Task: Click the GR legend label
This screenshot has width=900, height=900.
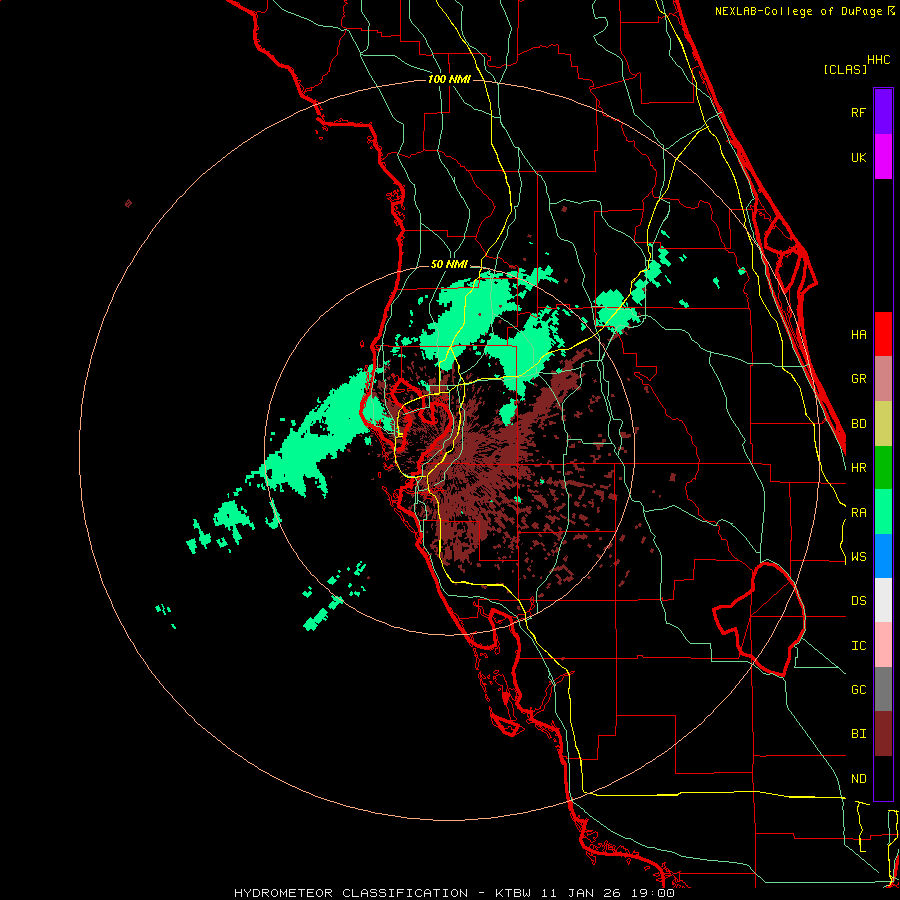Action: (x=858, y=379)
